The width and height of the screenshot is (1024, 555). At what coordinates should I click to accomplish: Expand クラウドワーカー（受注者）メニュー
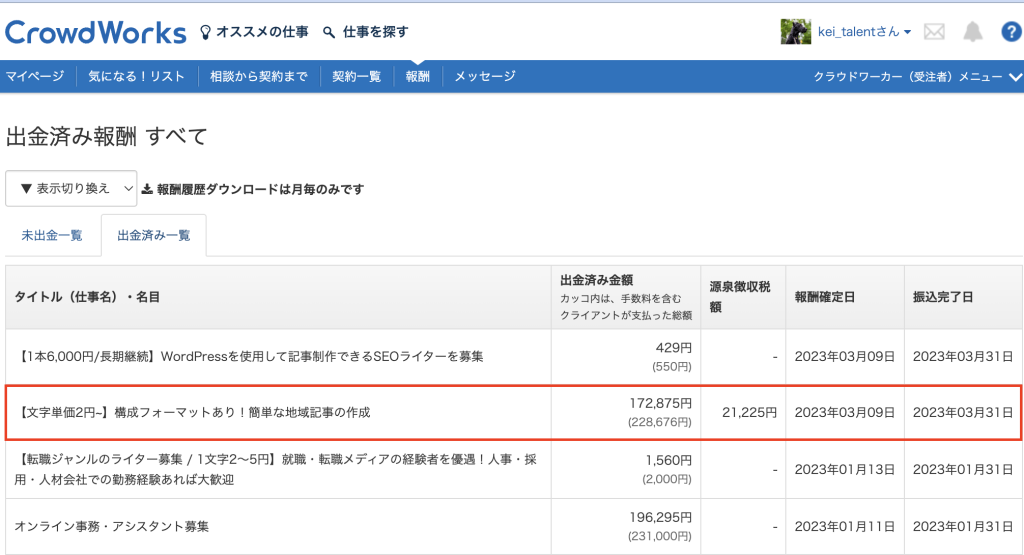click(917, 76)
